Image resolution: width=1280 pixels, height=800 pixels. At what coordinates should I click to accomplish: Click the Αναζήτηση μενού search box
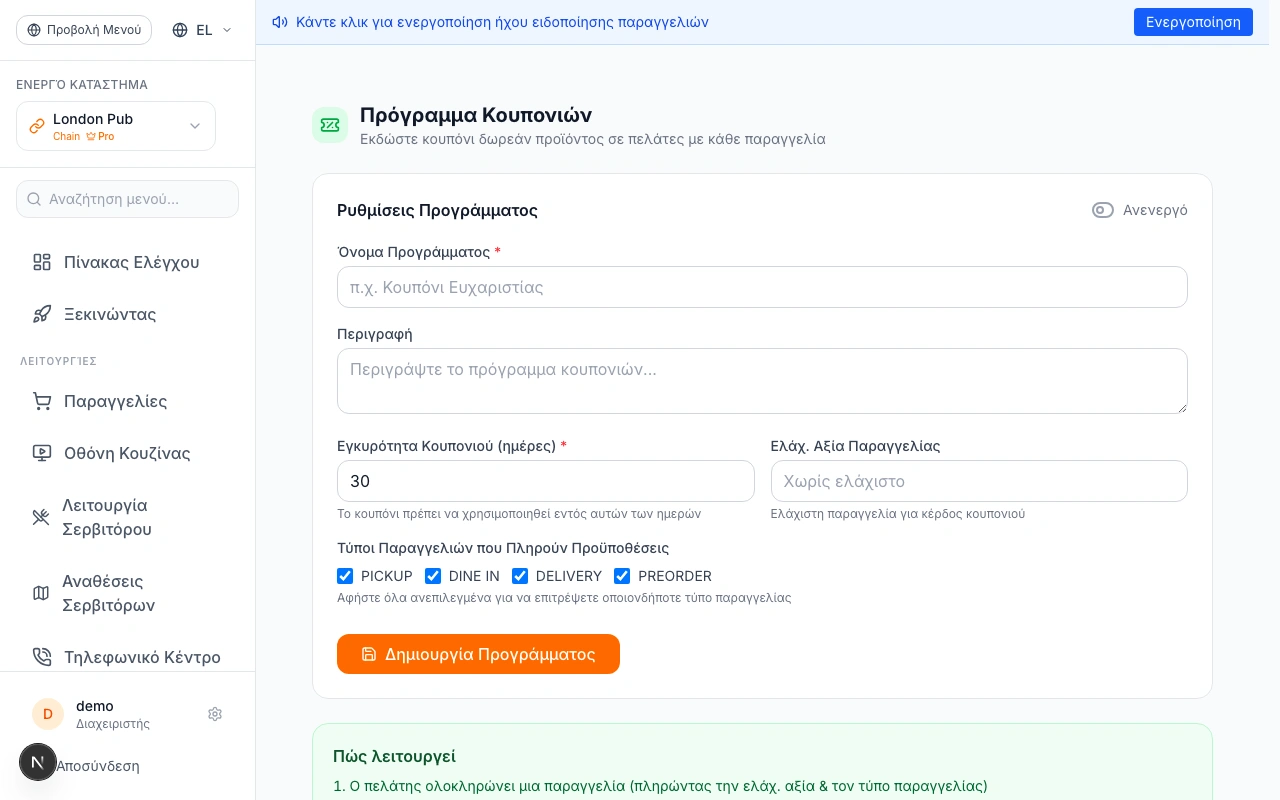coord(128,199)
